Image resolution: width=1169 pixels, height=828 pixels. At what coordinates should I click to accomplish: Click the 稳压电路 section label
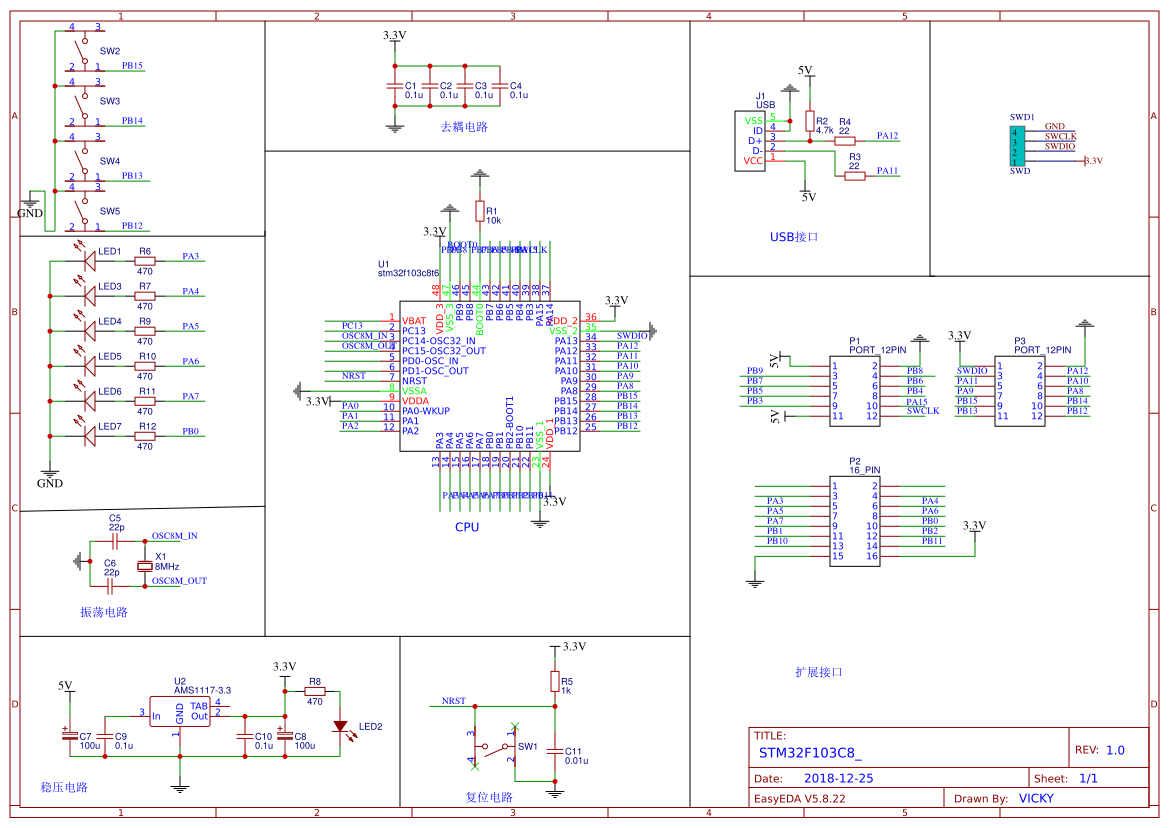(x=64, y=787)
